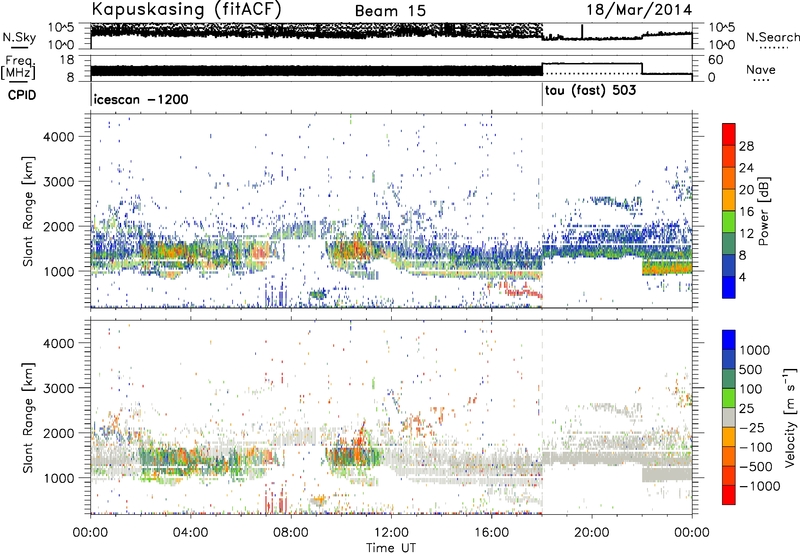
Task: Click the '18' frequency axis tick label
Action: [x=67, y=60]
